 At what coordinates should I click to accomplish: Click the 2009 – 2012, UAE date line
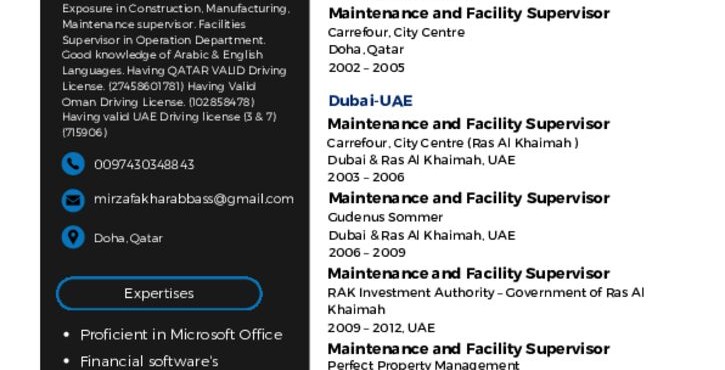pos(381,328)
